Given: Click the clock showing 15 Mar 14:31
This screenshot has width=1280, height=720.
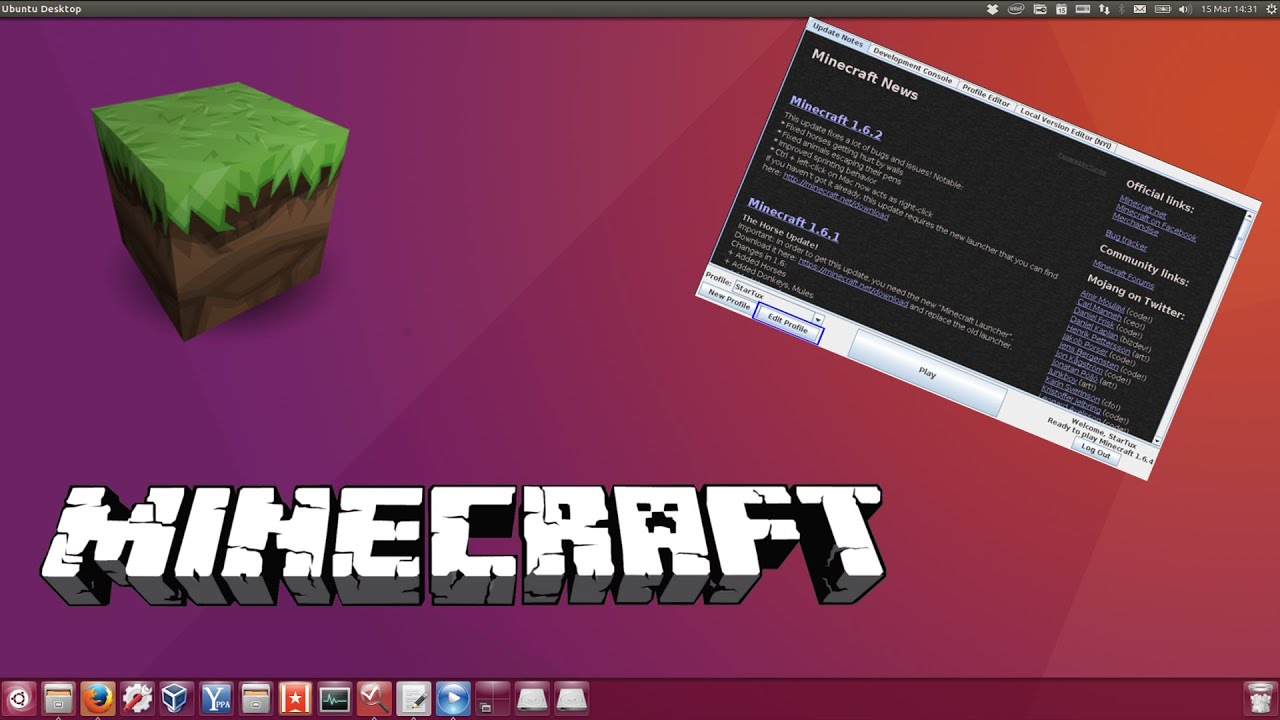Looking at the screenshot, I should pos(1229,9).
